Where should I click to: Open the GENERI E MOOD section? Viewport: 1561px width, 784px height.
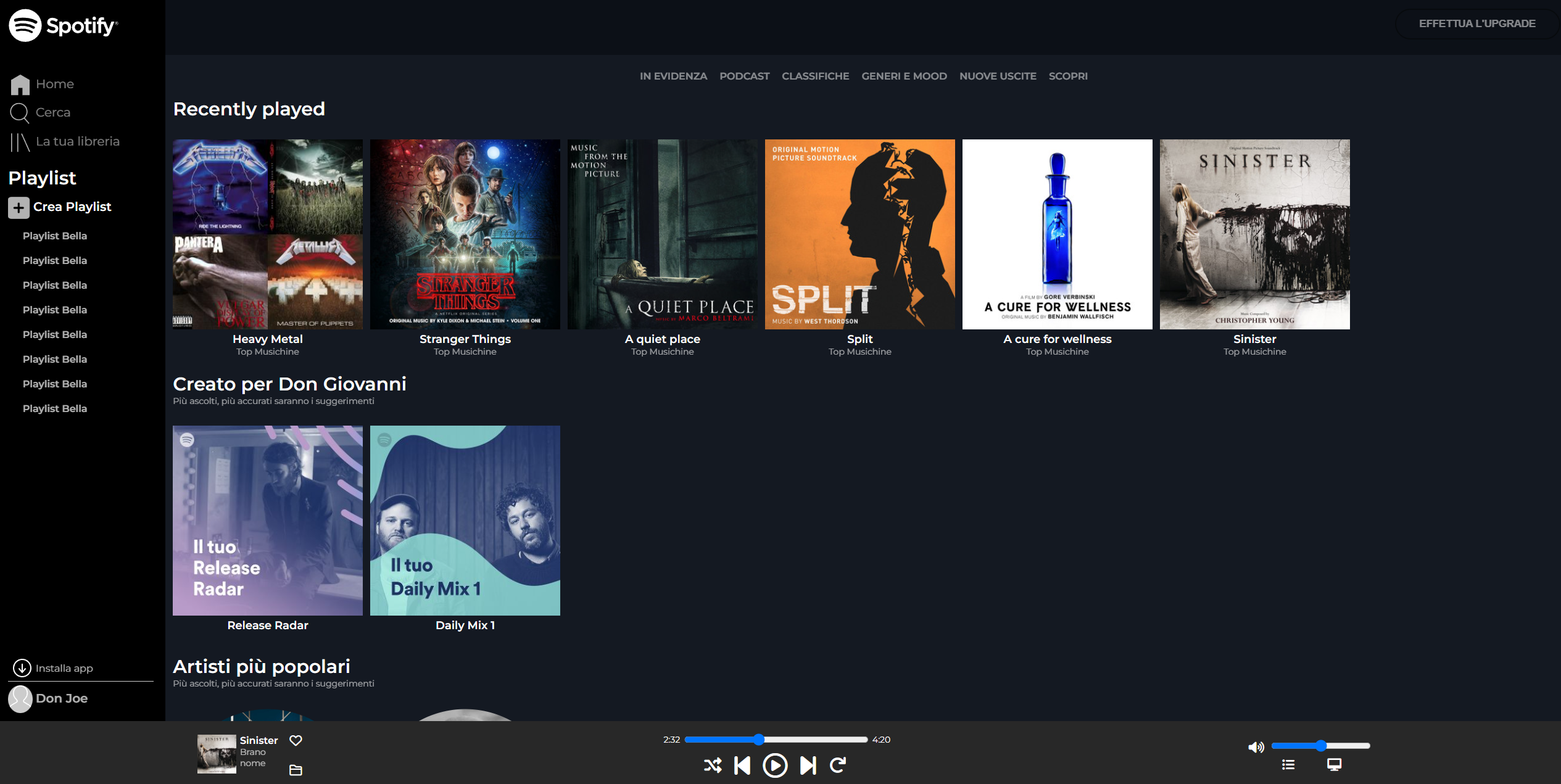click(904, 76)
